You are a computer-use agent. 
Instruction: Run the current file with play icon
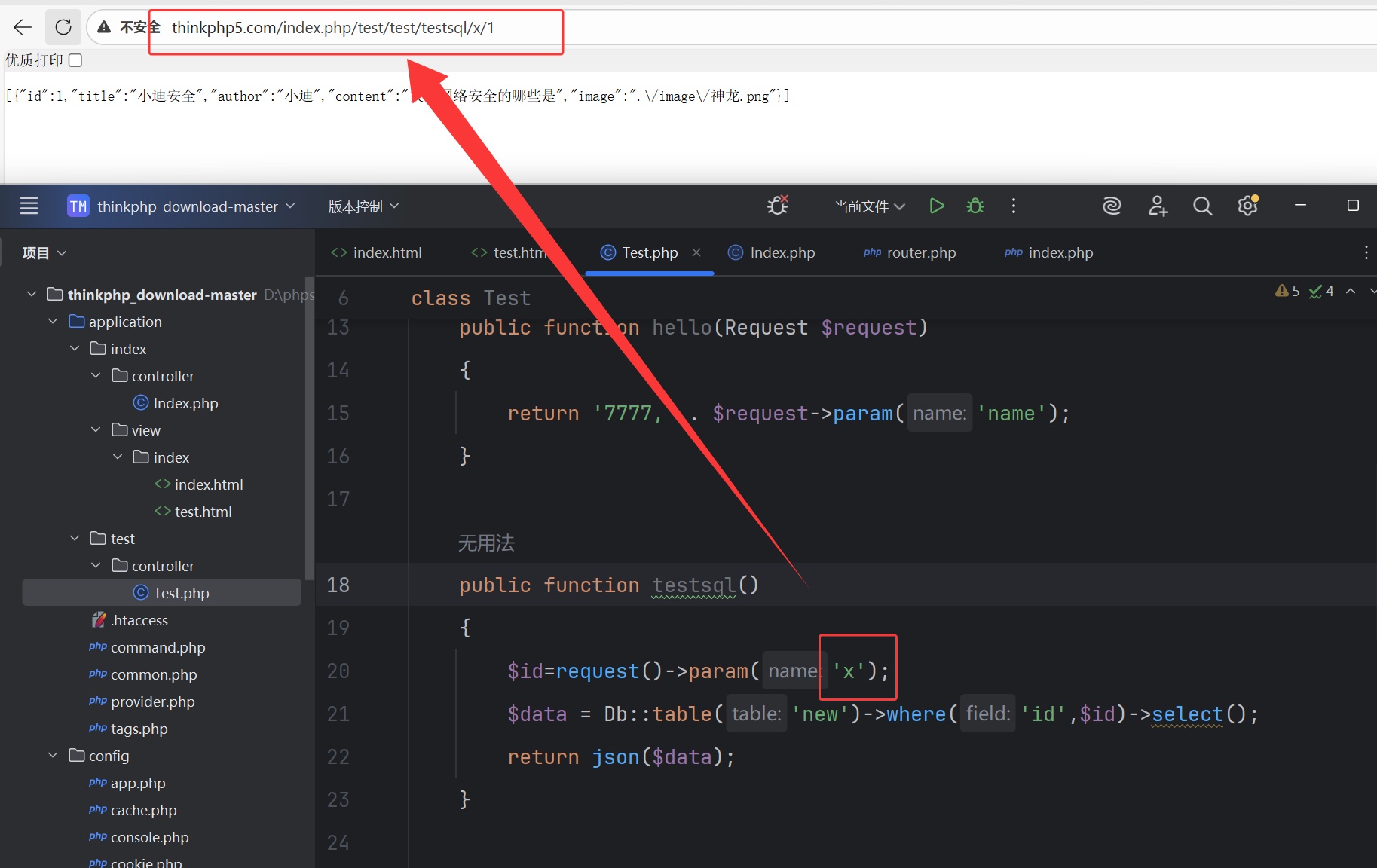937,206
